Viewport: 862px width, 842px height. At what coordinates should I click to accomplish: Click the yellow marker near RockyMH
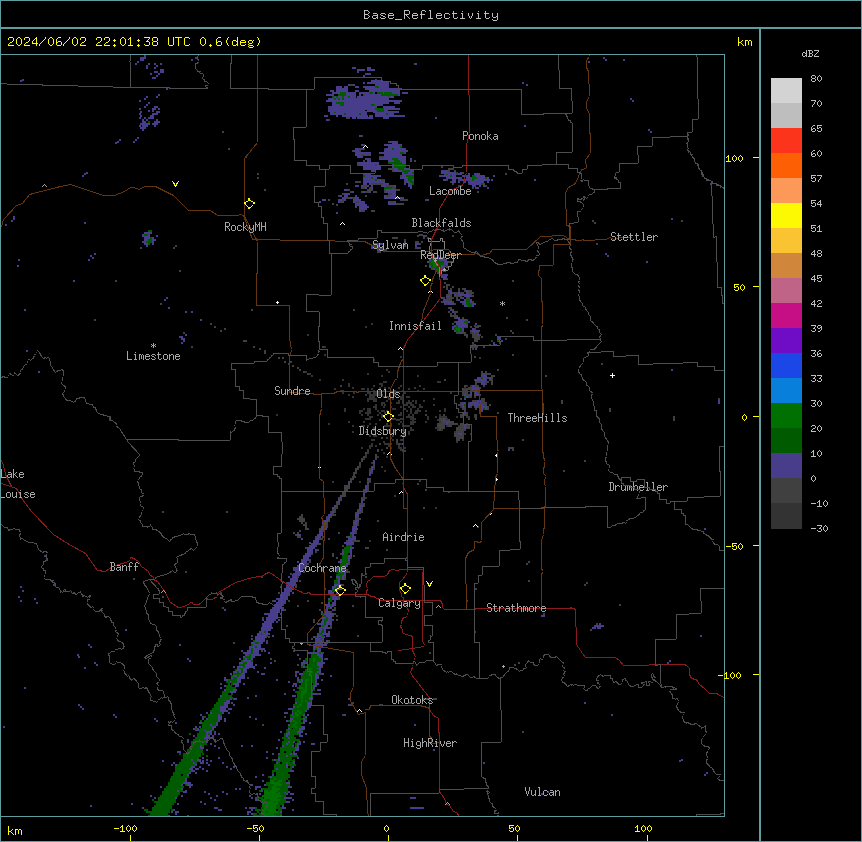(x=249, y=203)
